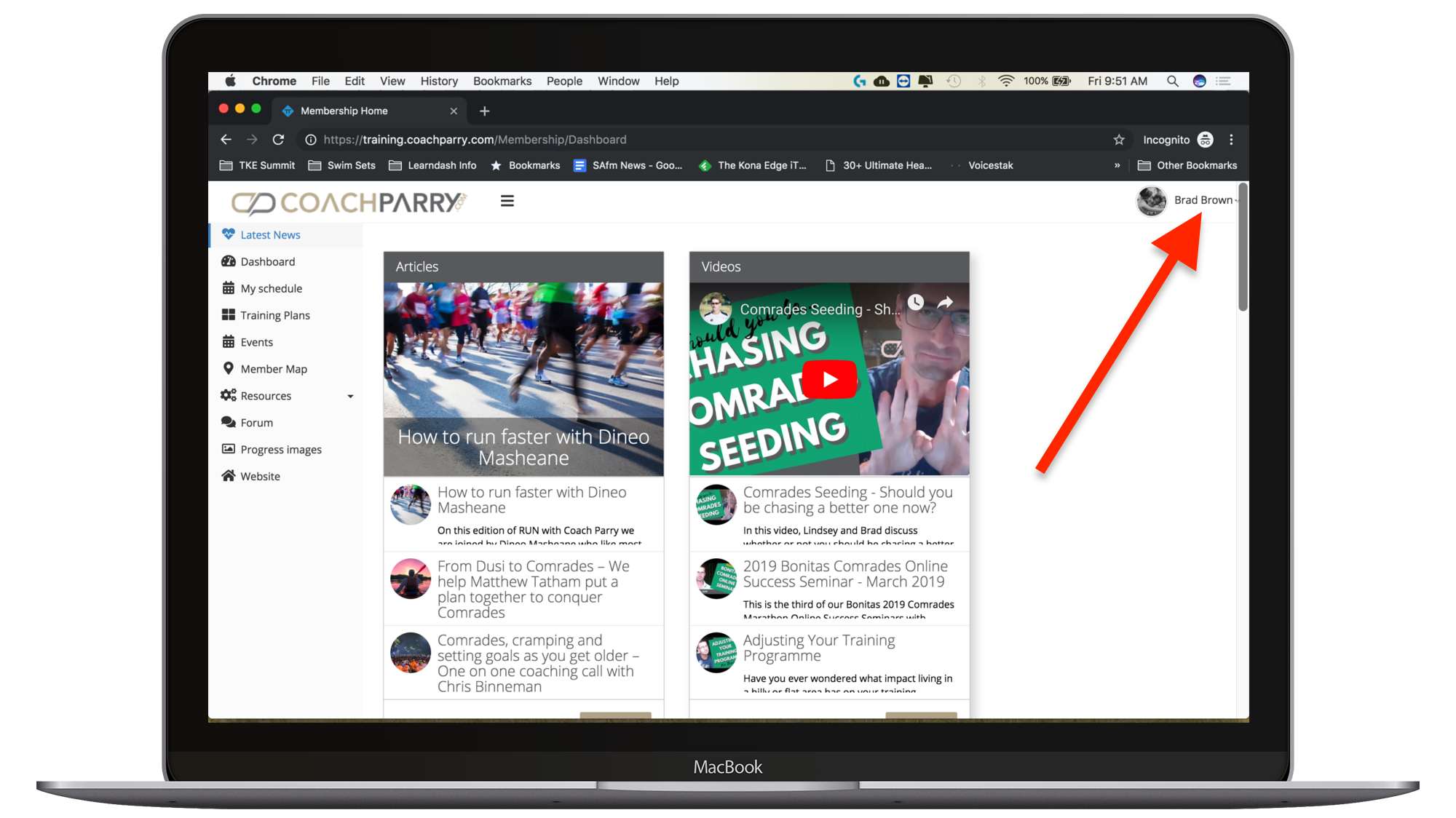This screenshot has width=1456, height=818.
Task: Click the Member Map pin icon
Action: [229, 368]
